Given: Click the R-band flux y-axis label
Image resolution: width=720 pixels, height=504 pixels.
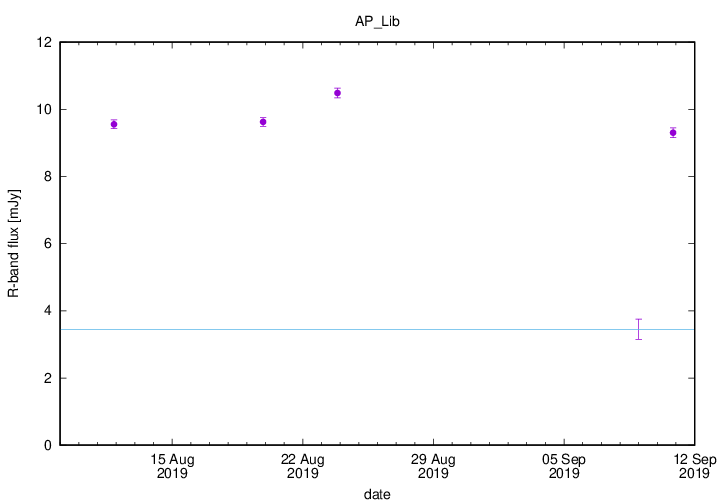Looking at the screenshot, I should pos(14,244).
